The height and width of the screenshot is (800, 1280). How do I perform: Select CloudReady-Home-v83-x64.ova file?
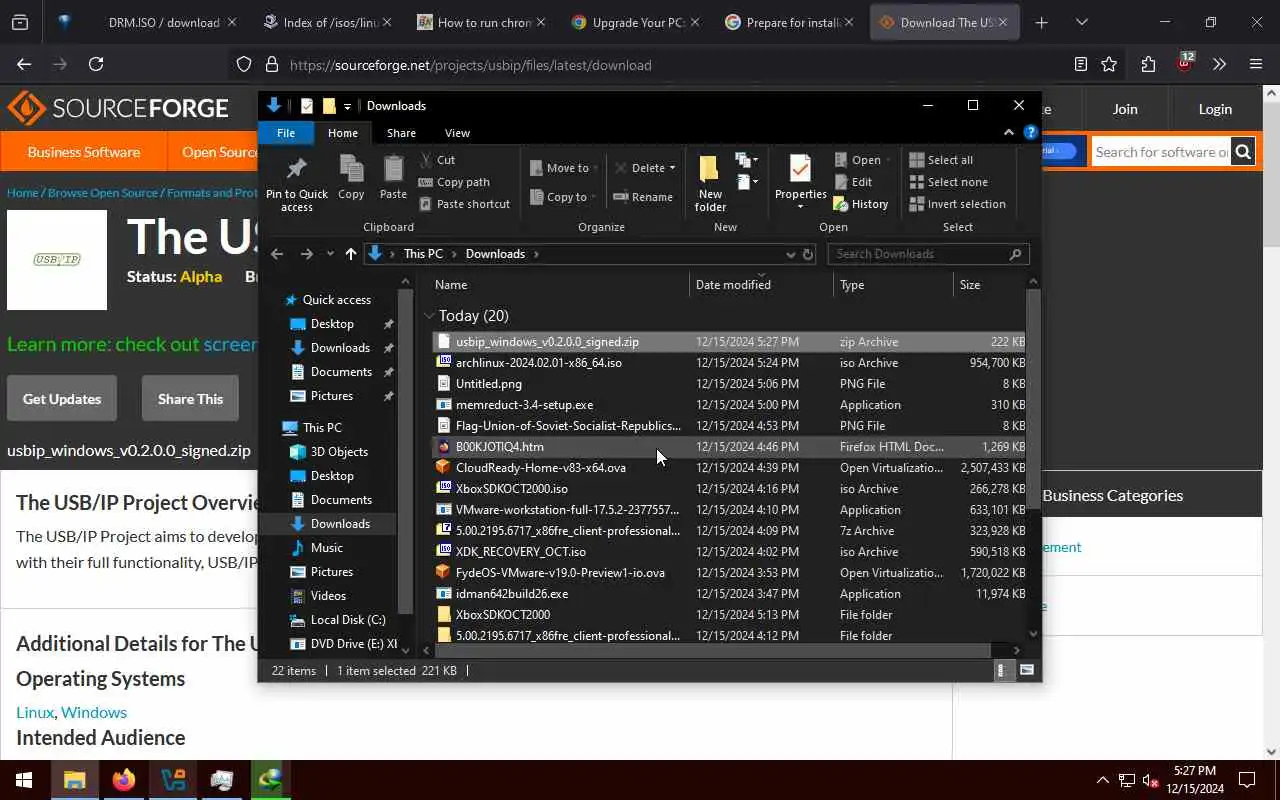[x=730, y=468]
